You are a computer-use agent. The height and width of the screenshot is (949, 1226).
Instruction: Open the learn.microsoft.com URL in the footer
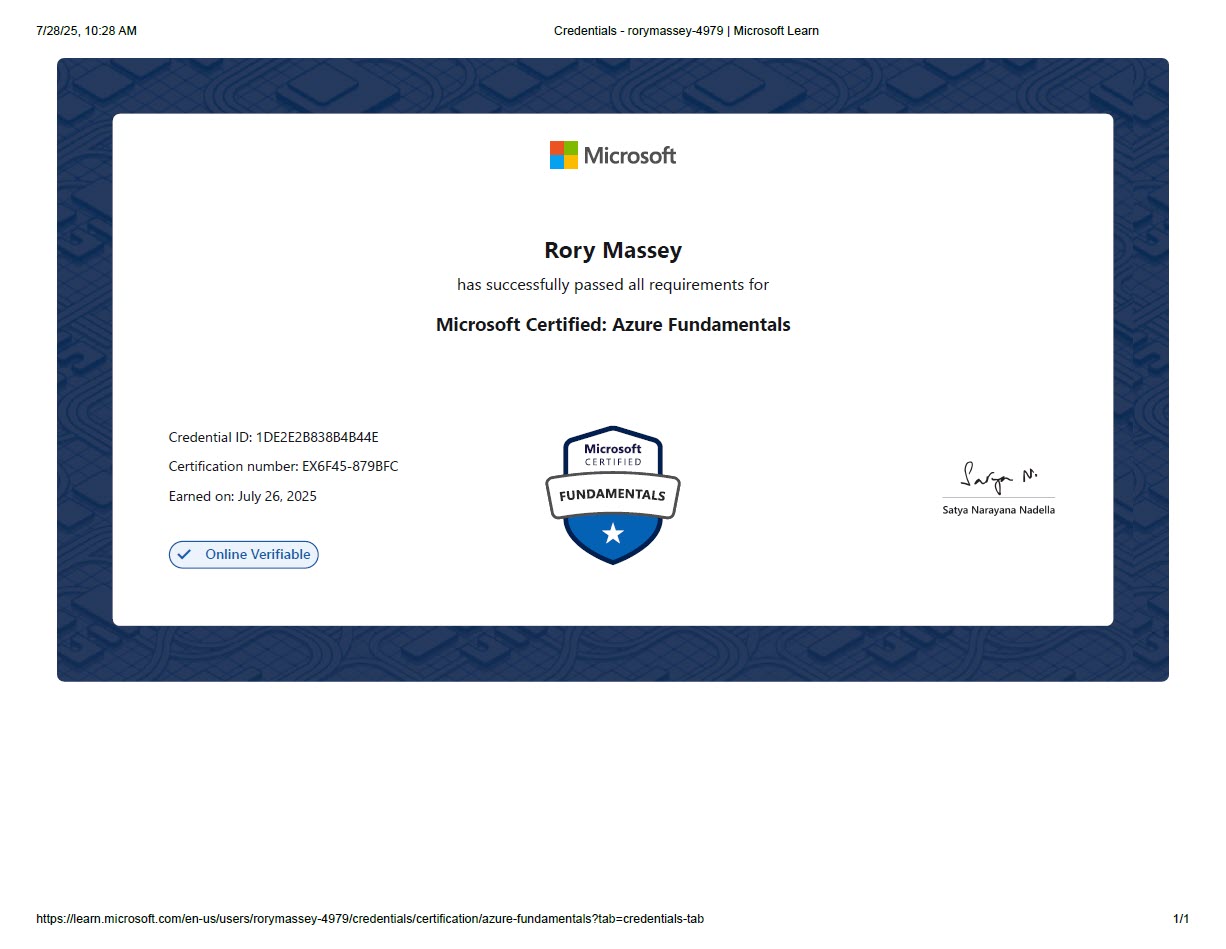click(x=369, y=919)
